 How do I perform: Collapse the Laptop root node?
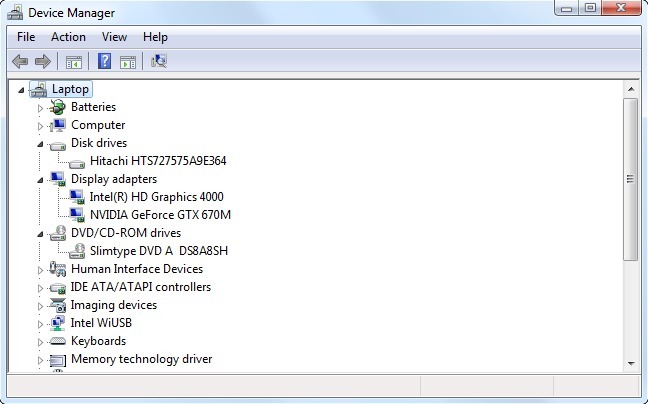click(21, 90)
